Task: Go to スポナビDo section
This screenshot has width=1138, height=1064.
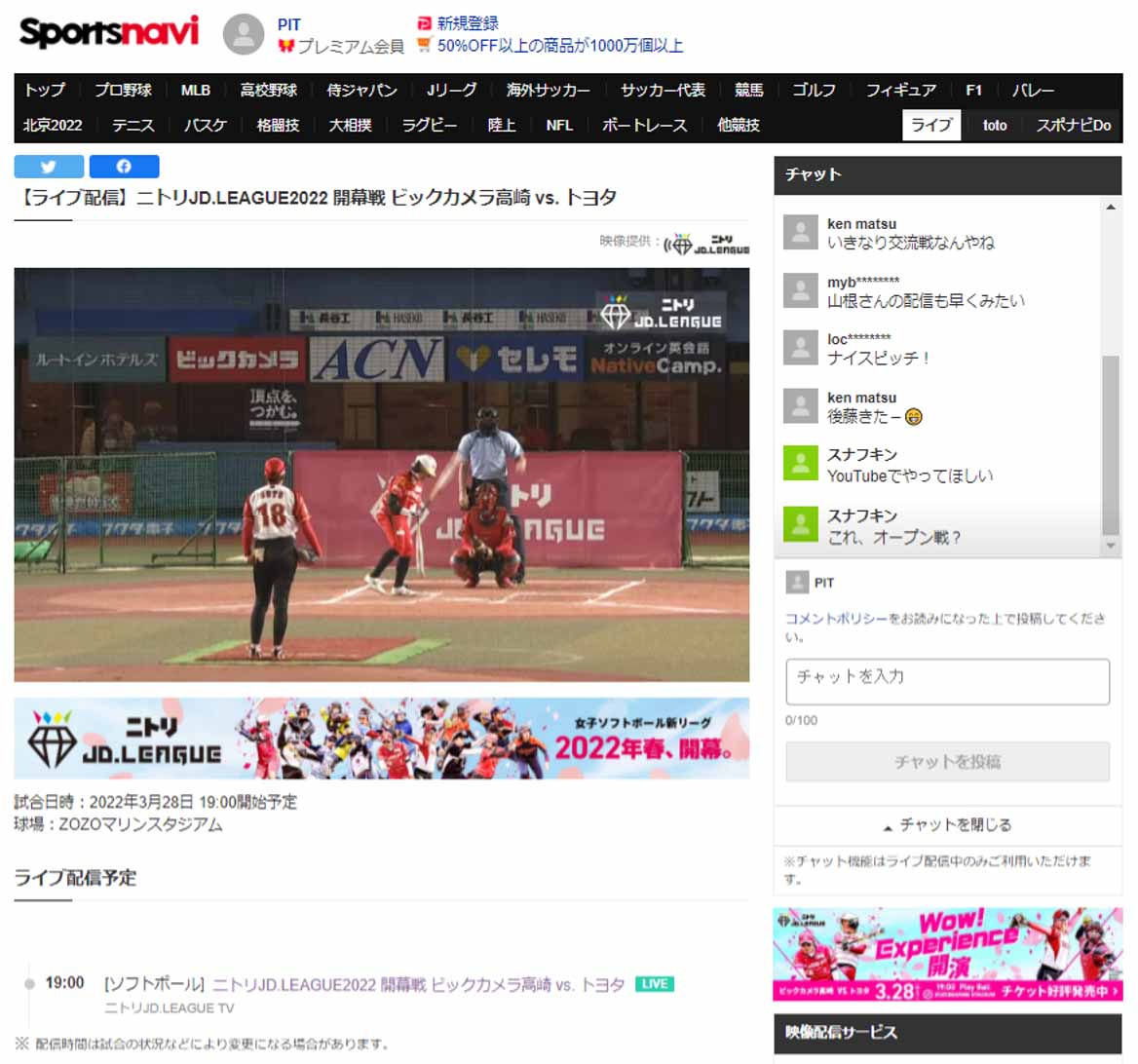Action: [x=1074, y=125]
